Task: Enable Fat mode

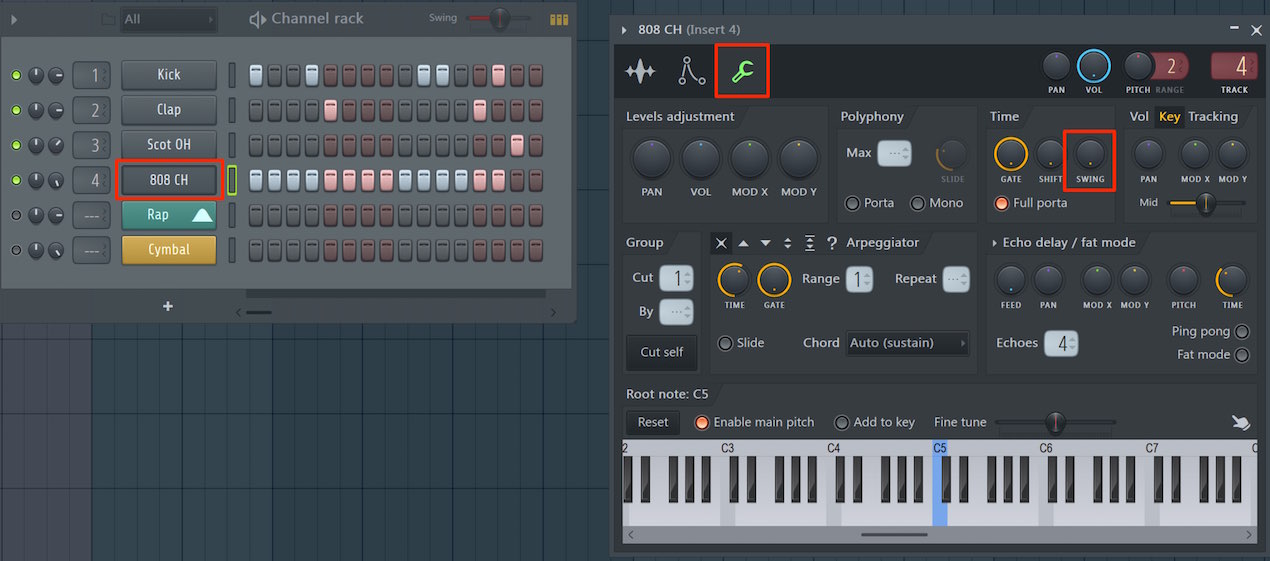Action: 1242,355
